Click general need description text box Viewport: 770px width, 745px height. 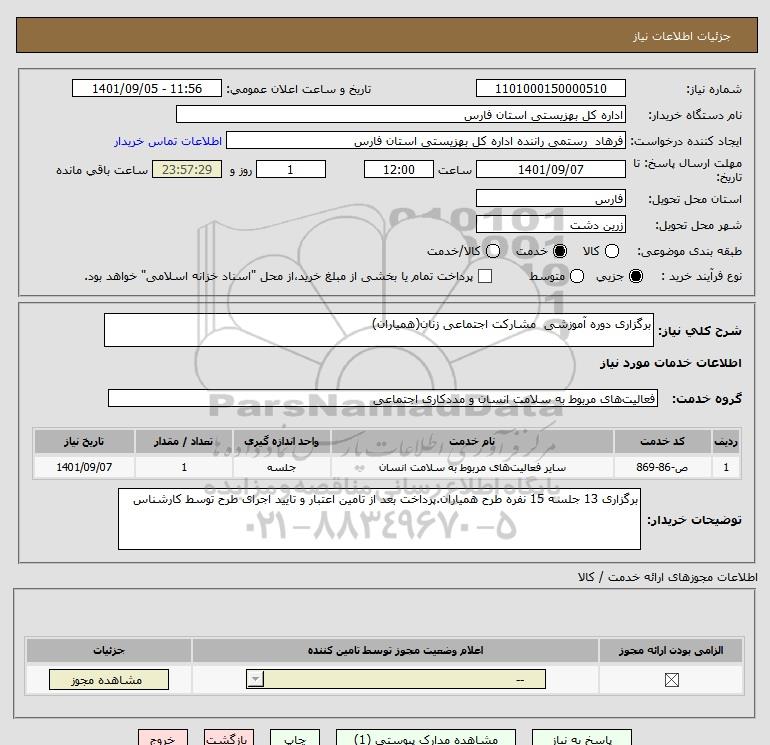coord(379,330)
